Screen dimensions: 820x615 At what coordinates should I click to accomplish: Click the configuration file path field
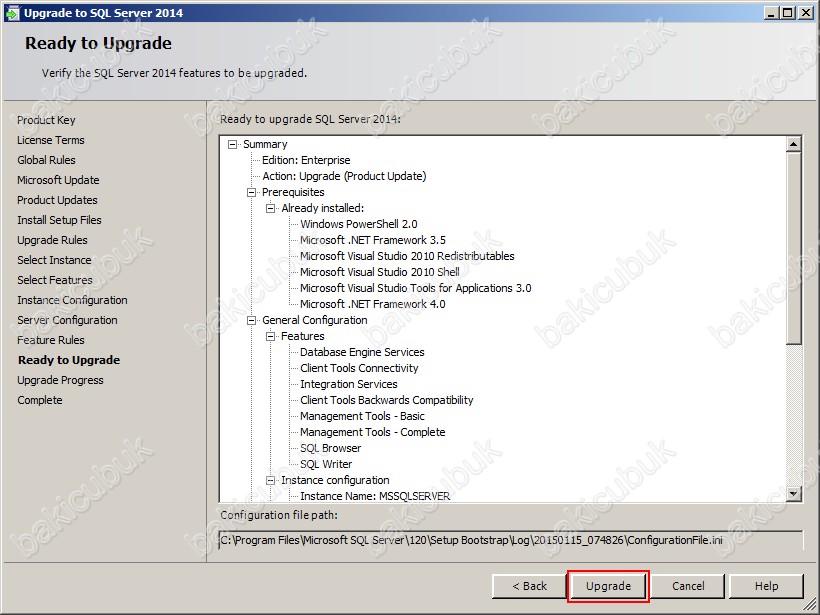pos(511,540)
